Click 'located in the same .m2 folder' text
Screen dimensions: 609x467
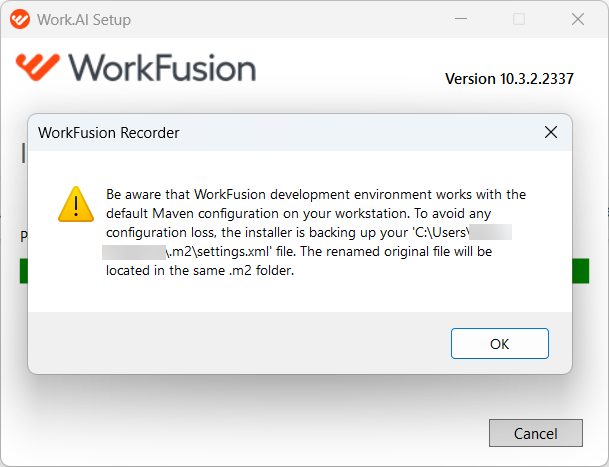tap(200, 270)
